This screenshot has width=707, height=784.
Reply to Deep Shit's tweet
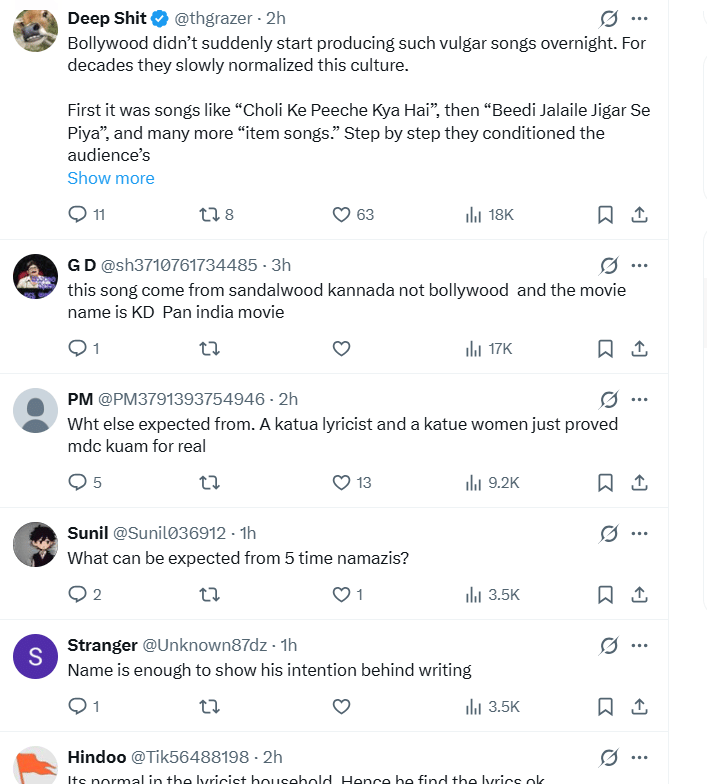pyautogui.click(x=78, y=214)
